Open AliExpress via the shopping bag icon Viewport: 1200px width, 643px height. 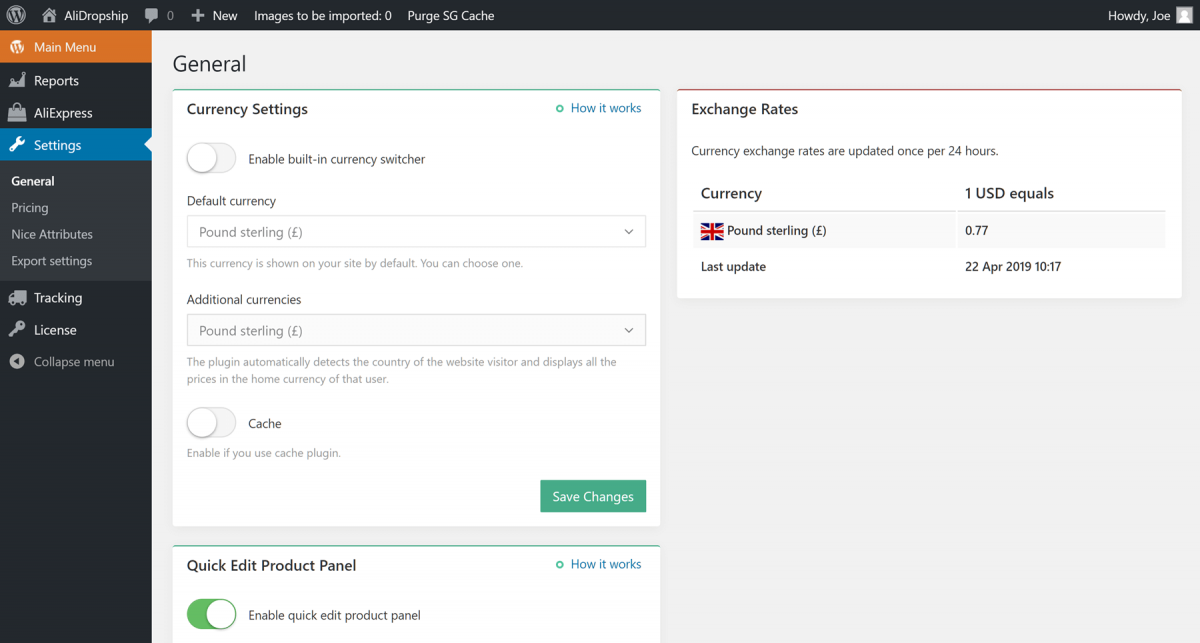coord(20,112)
